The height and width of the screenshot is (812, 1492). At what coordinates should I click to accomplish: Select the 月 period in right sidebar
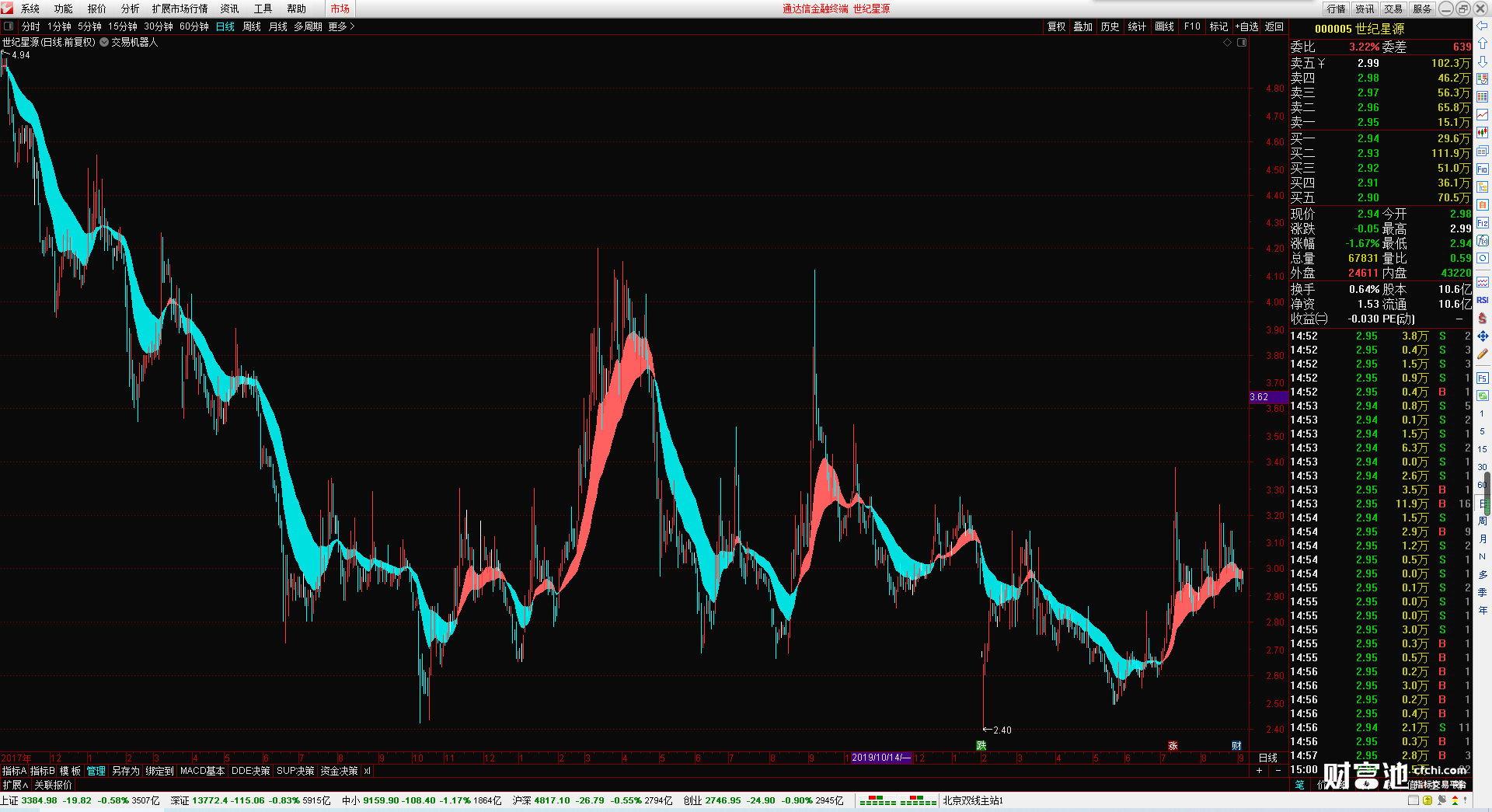pyautogui.click(x=1482, y=538)
